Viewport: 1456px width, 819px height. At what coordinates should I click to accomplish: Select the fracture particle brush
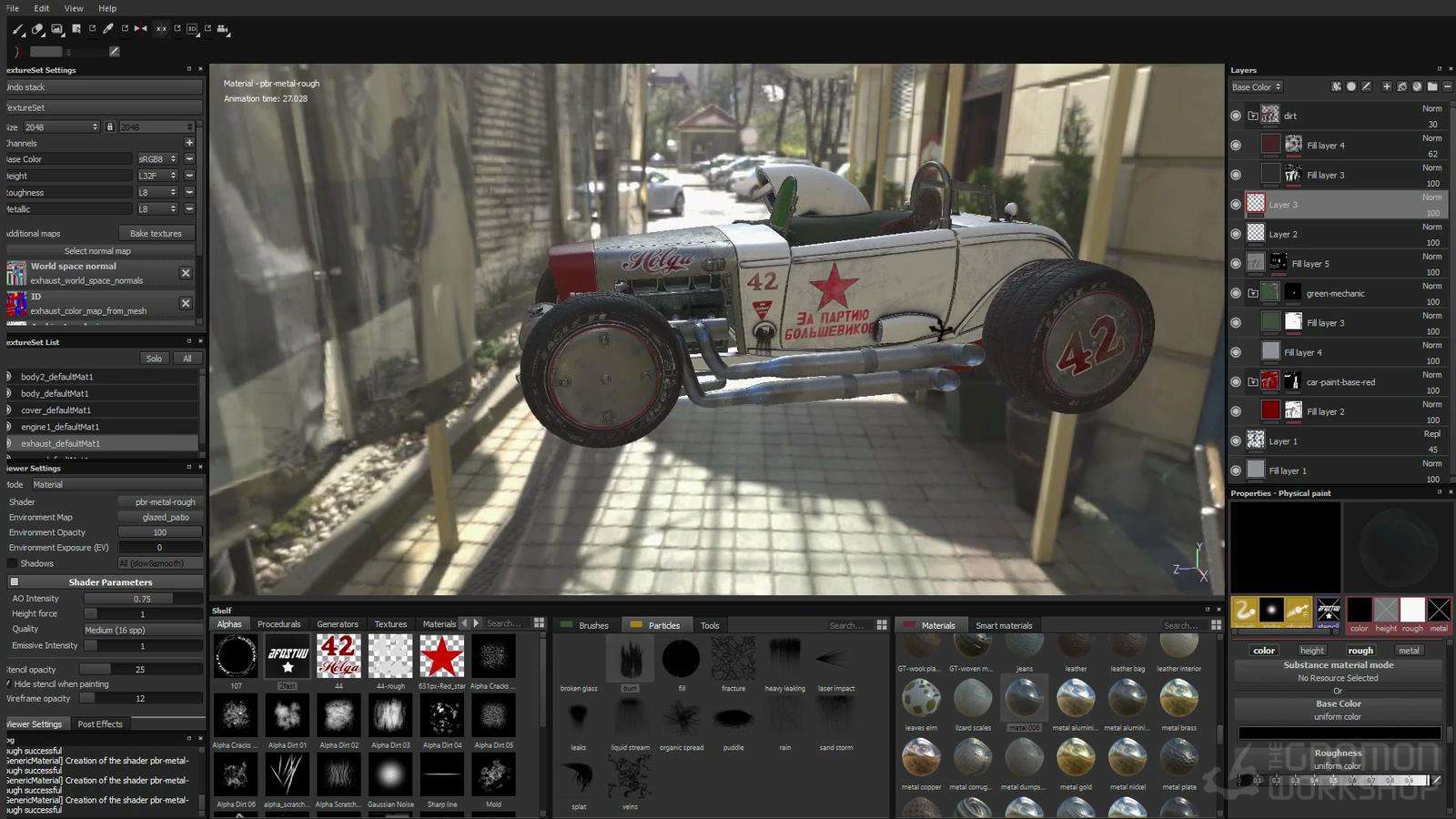click(733, 659)
